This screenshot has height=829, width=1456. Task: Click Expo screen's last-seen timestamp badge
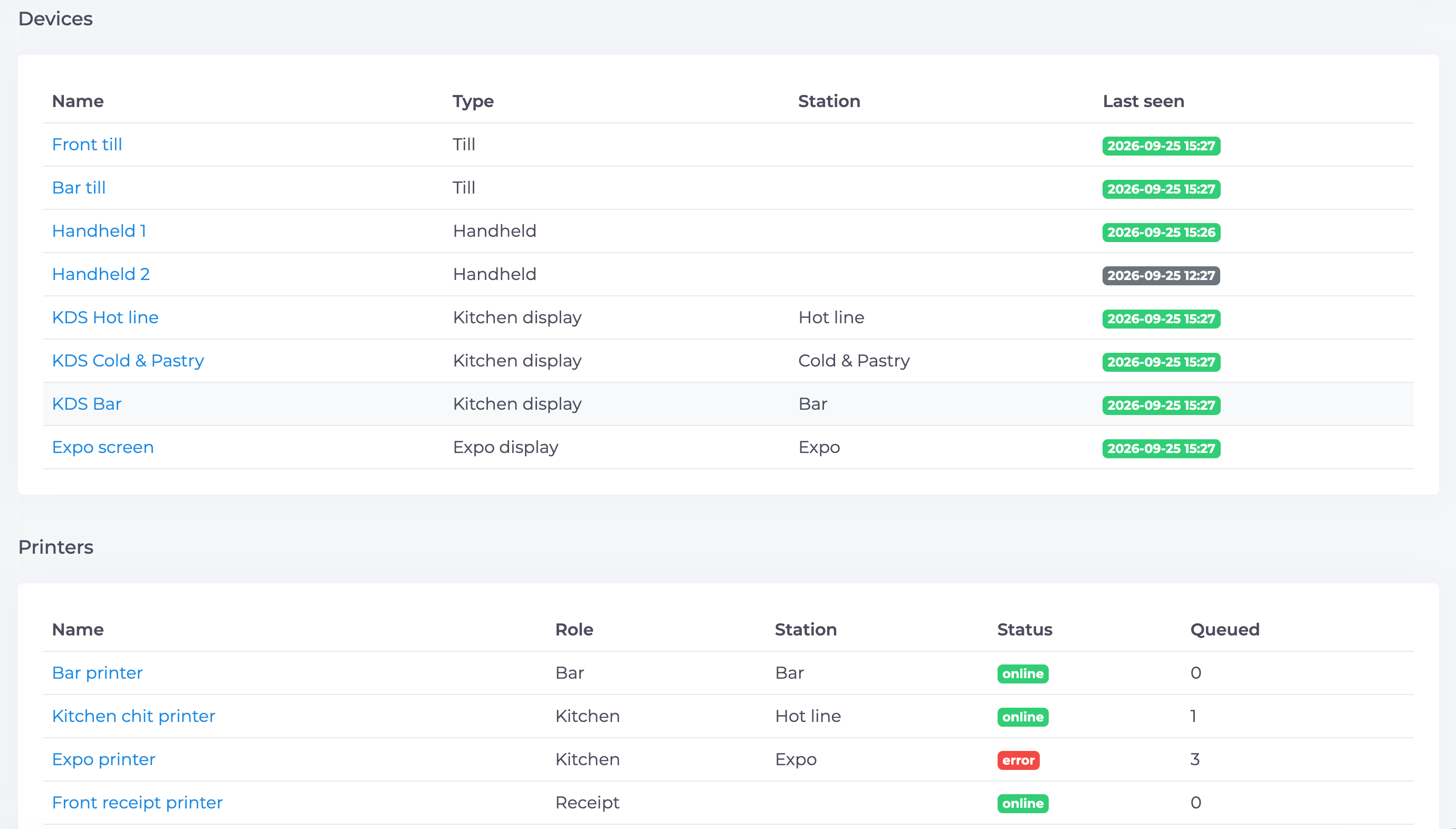pos(1161,449)
